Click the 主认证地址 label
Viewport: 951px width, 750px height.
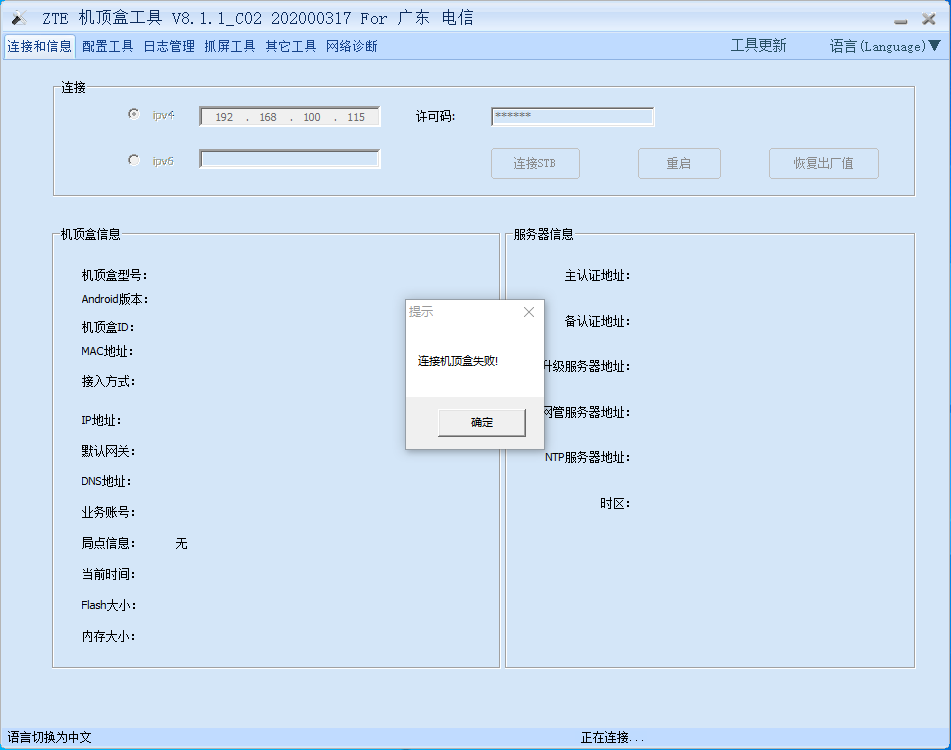597,276
